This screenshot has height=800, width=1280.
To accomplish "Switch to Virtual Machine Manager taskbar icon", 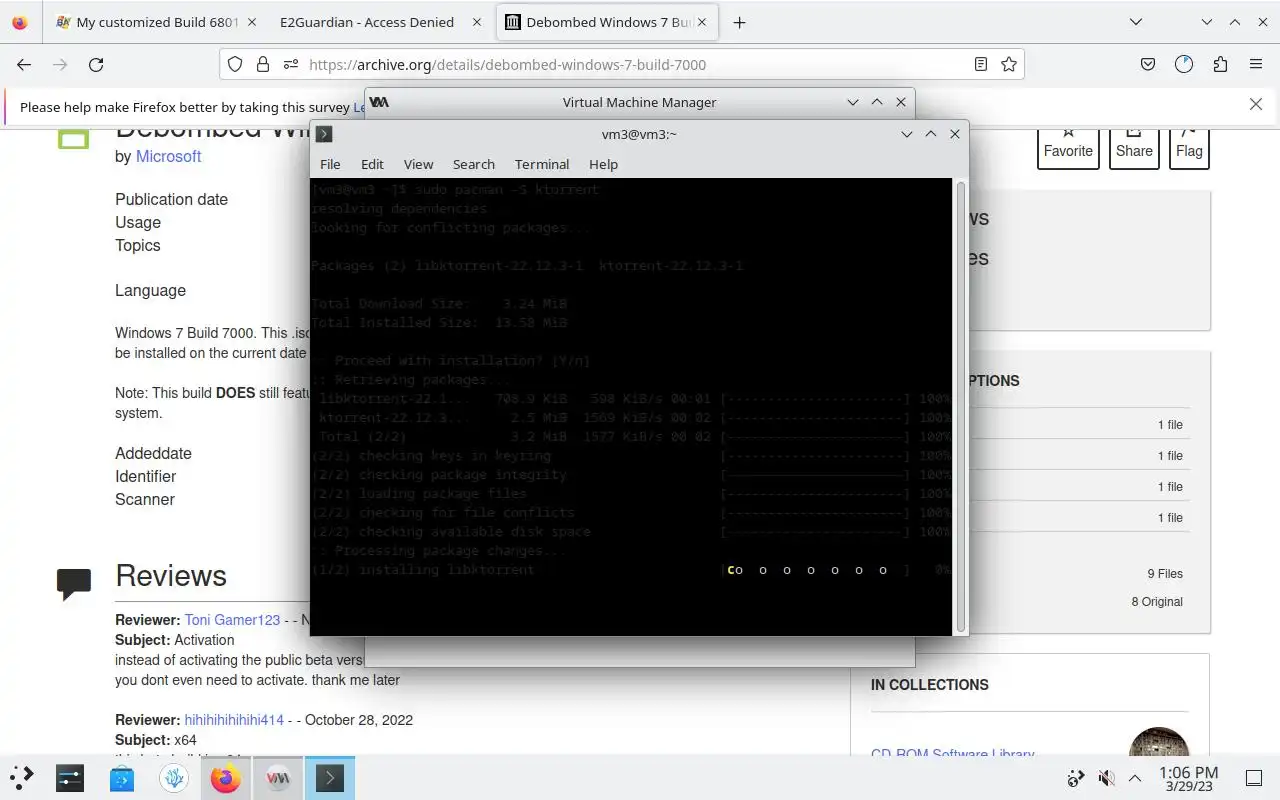I will (x=278, y=777).
